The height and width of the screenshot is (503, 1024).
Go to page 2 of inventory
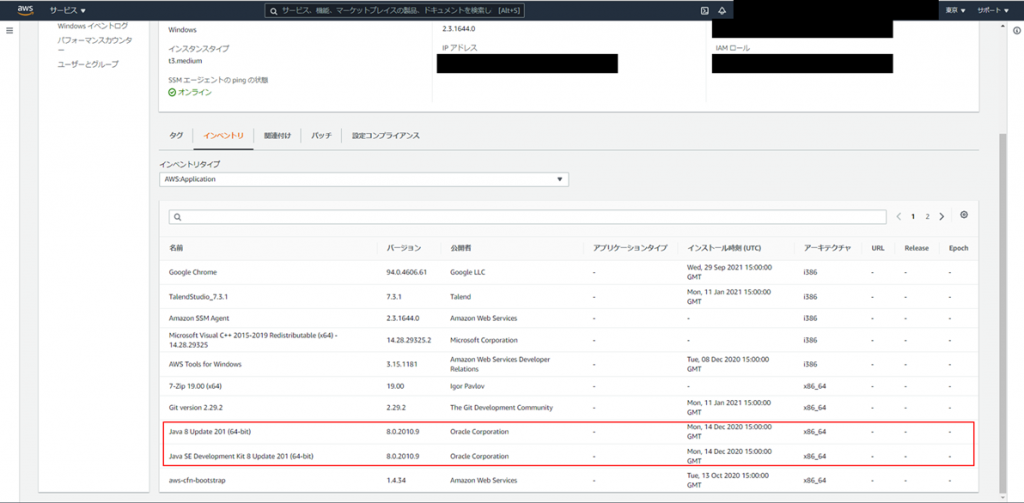[x=927, y=216]
